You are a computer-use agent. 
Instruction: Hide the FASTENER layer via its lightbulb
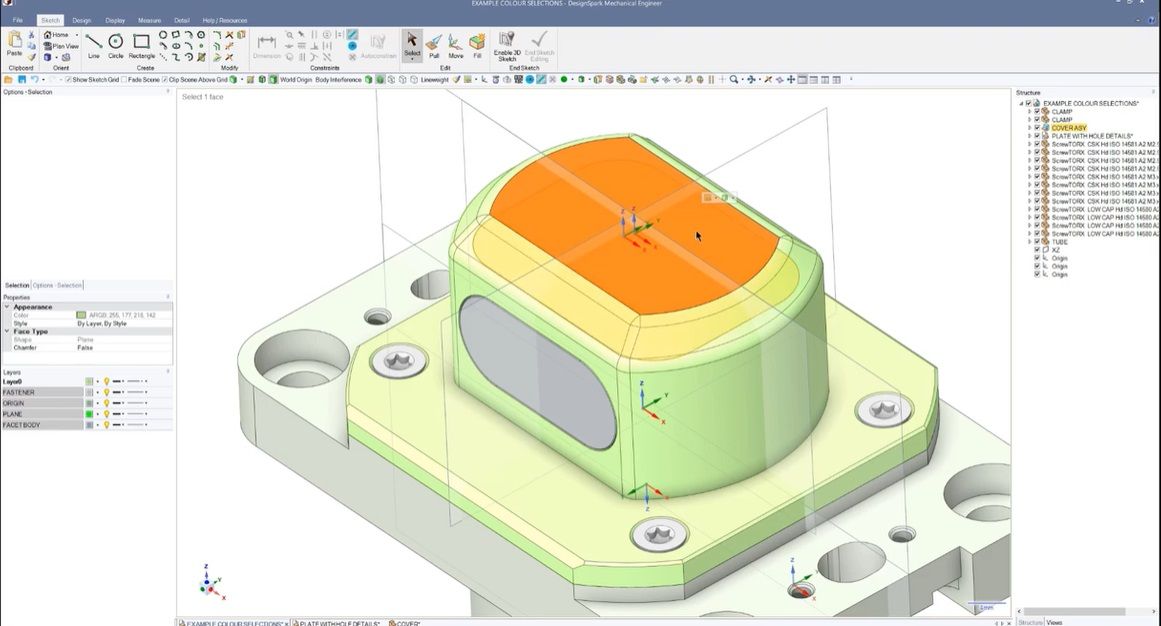point(107,392)
